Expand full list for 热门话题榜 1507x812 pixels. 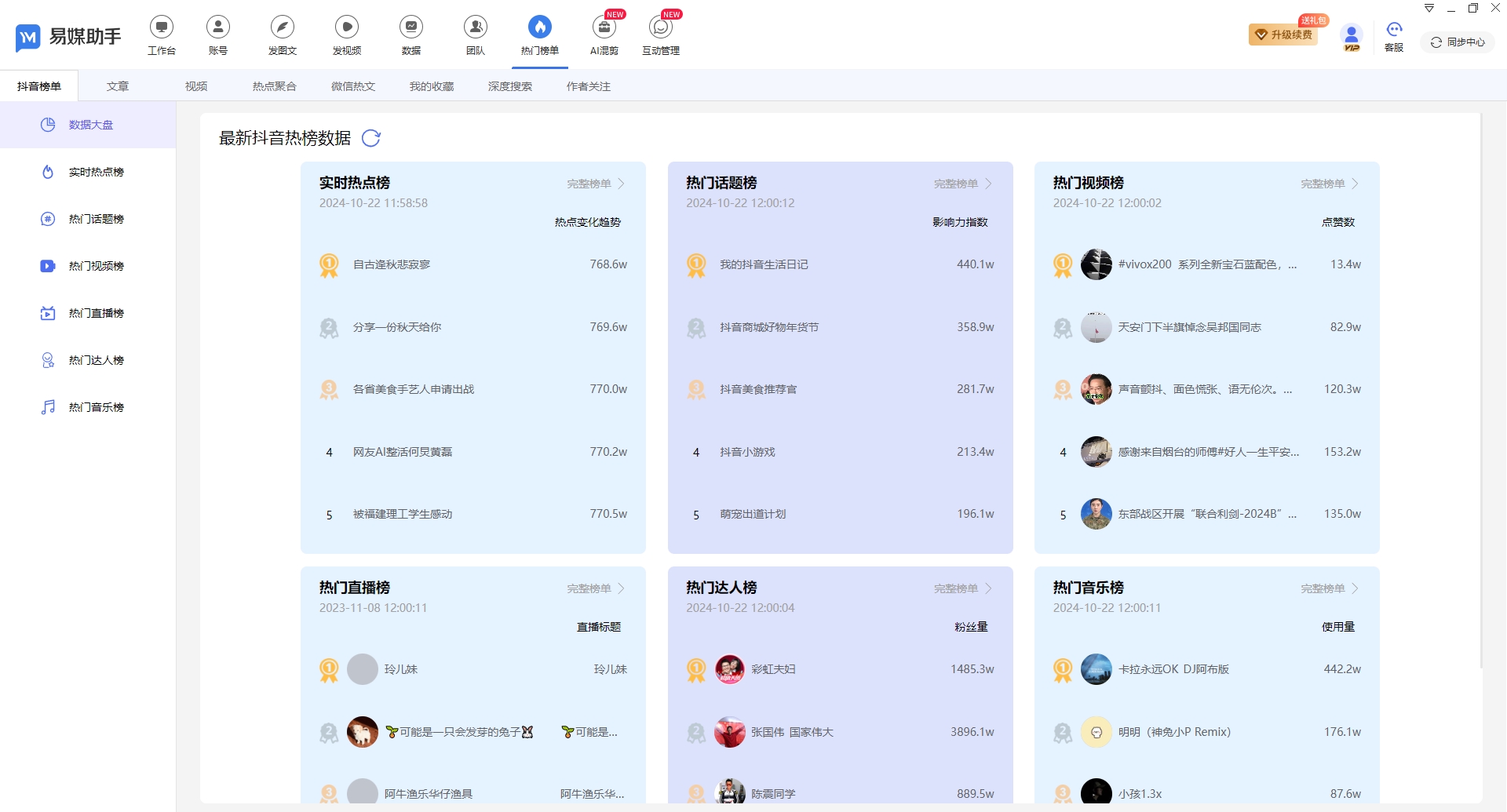click(x=962, y=184)
